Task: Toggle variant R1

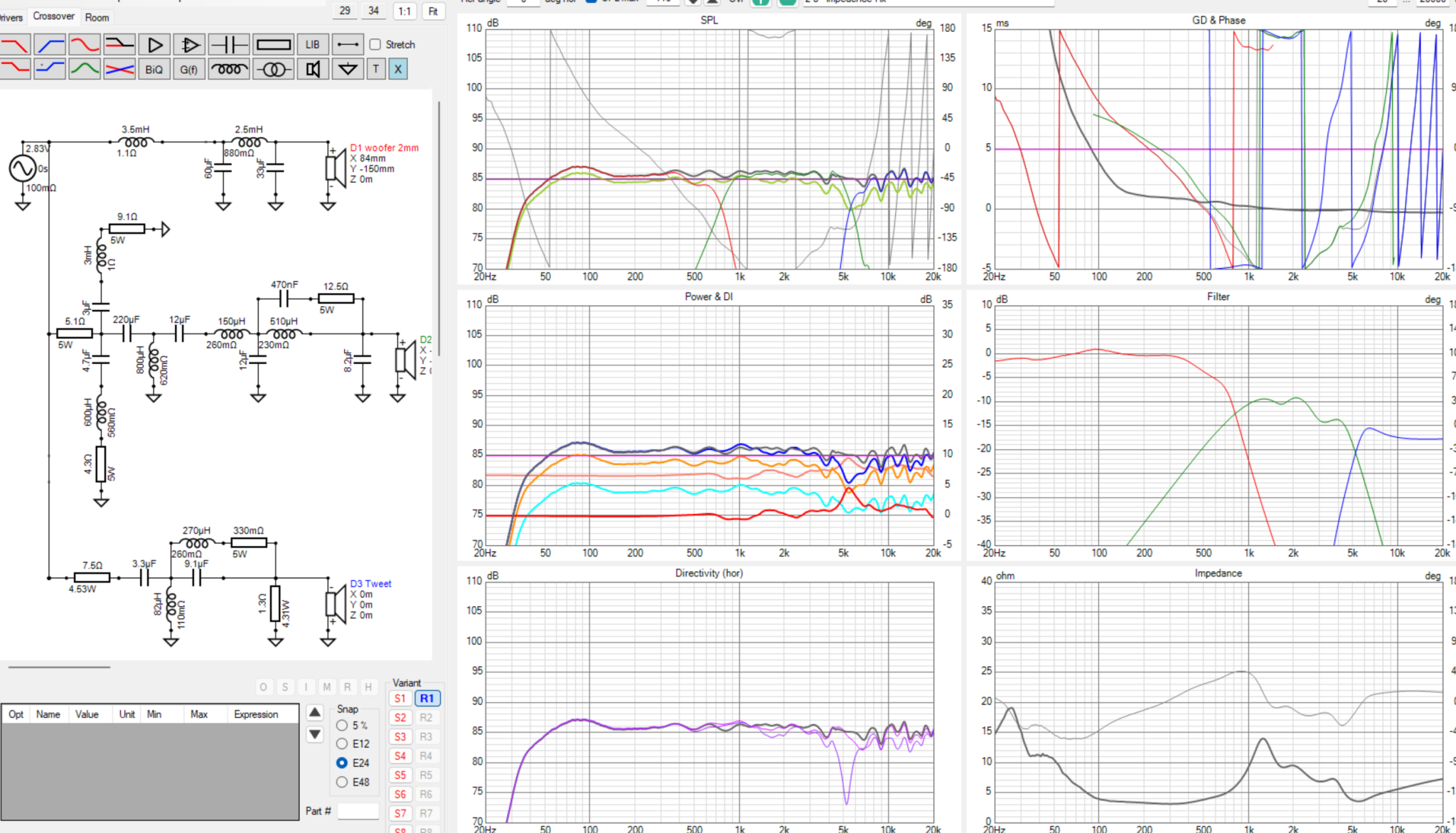Action: click(427, 699)
